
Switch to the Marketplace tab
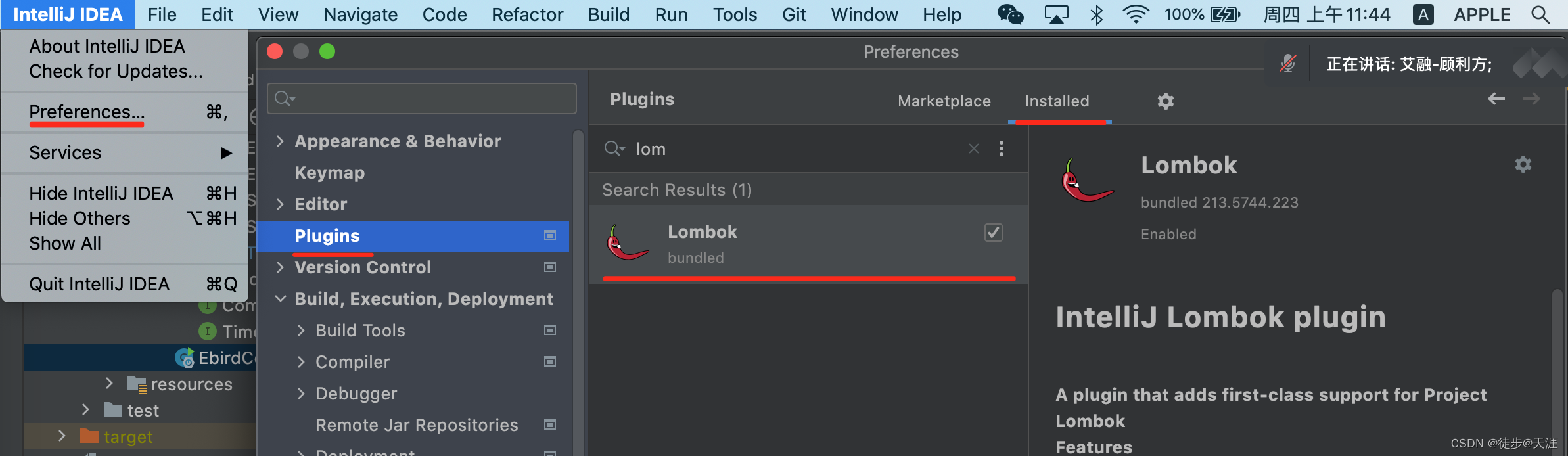click(944, 101)
